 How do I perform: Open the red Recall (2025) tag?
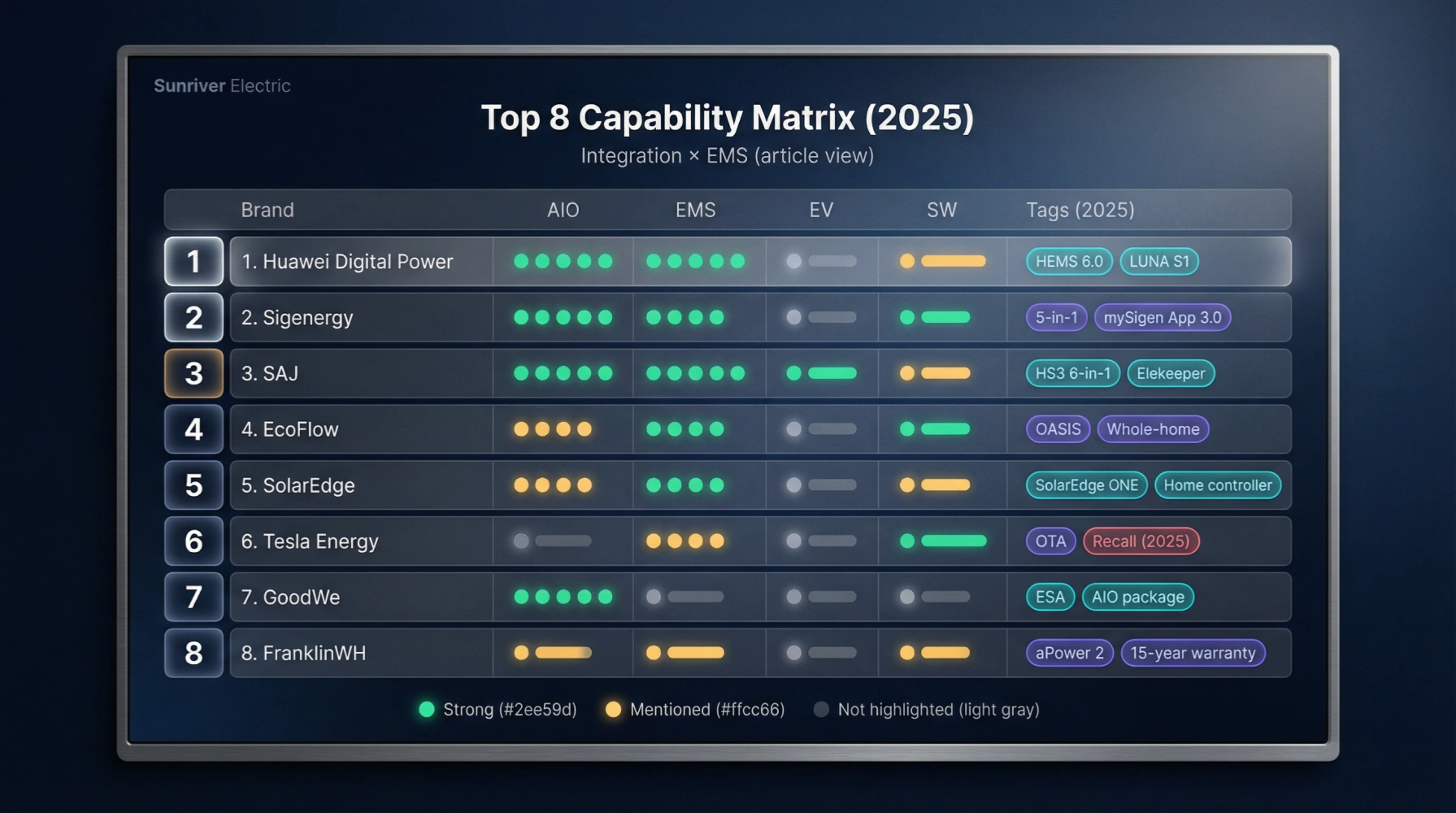(1141, 541)
